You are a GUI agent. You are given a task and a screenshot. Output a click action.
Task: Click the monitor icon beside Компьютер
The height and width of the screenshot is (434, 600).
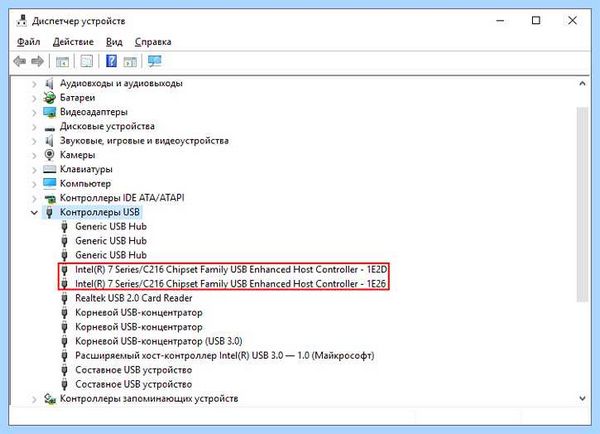click(49, 183)
